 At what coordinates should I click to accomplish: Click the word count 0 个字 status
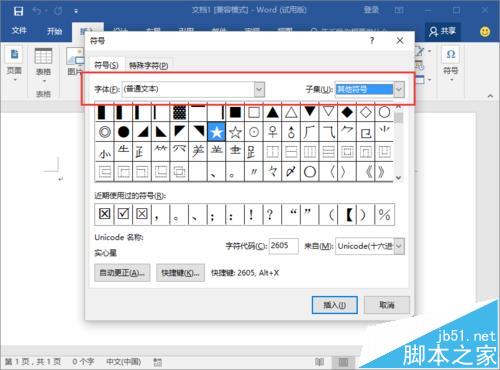click(x=83, y=362)
